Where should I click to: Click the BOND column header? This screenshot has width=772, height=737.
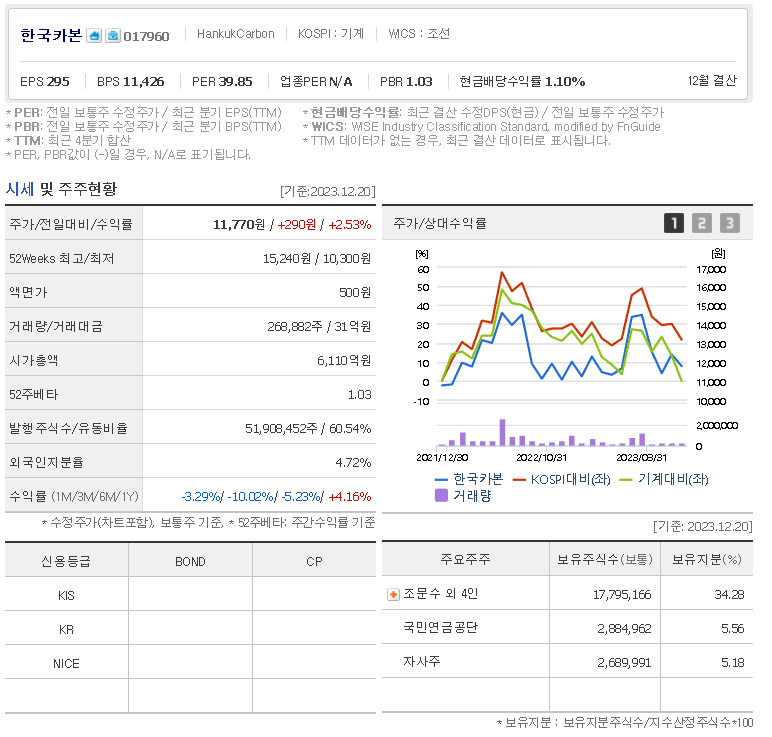(190, 562)
